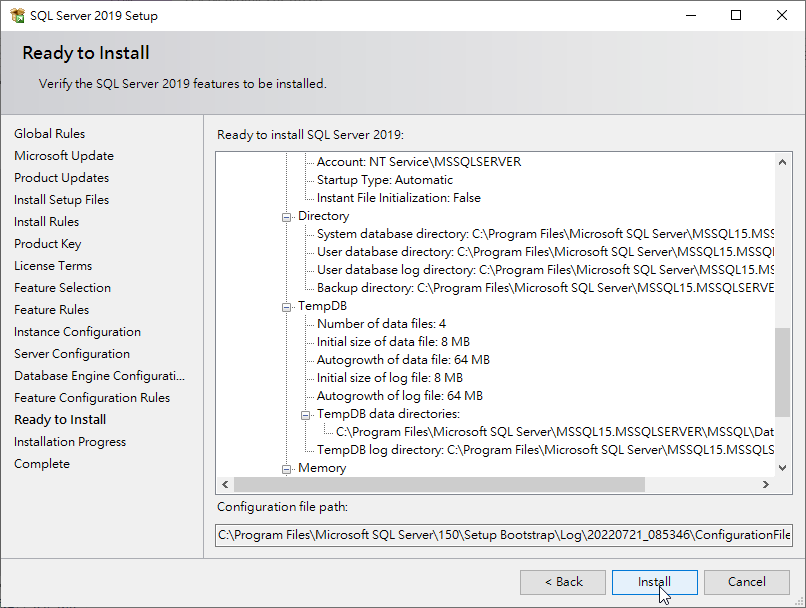The width and height of the screenshot is (806, 608).
Task: Select the Ready to Install step
Action: [x=60, y=420]
